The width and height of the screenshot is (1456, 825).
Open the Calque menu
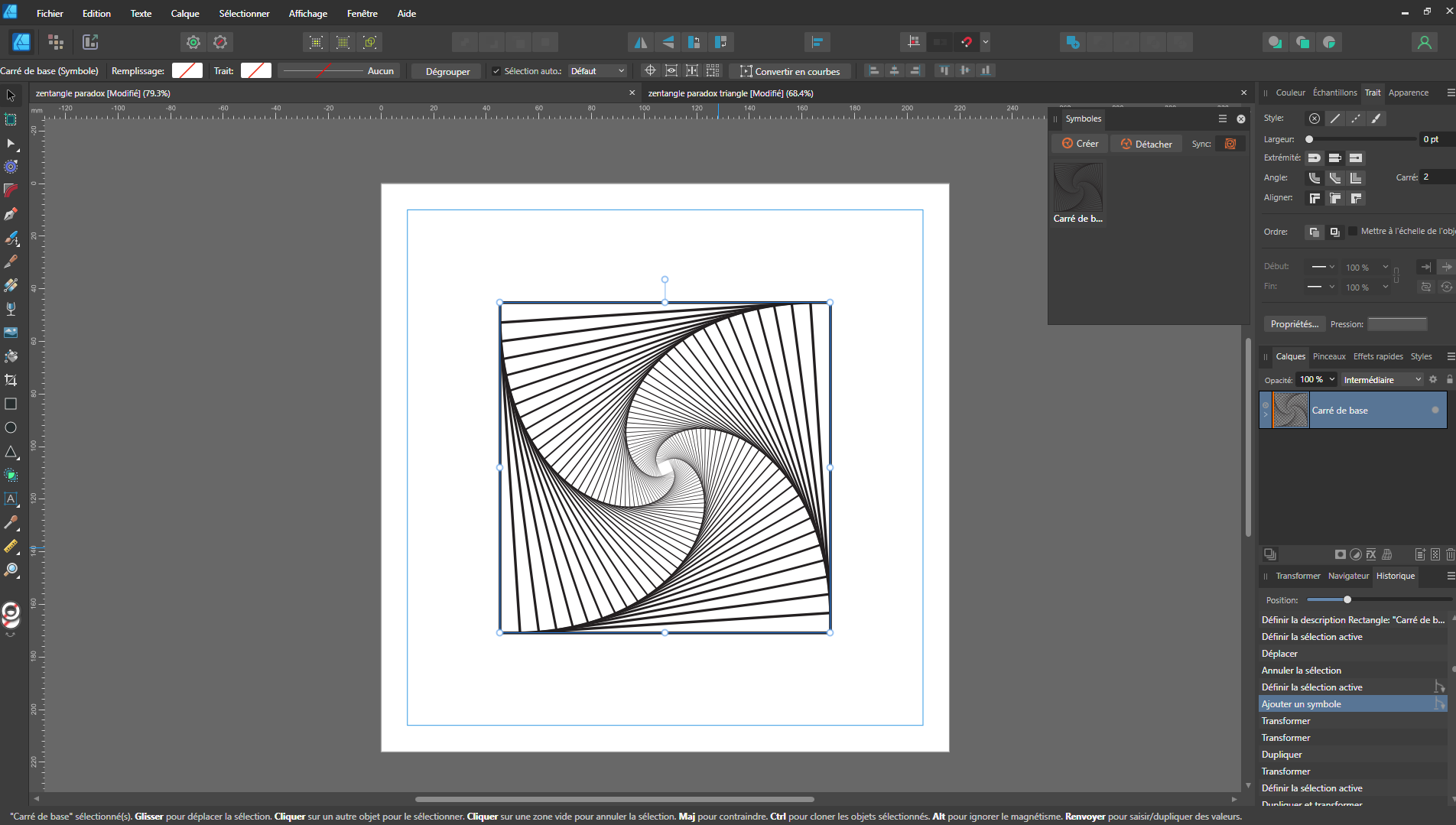tap(184, 14)
